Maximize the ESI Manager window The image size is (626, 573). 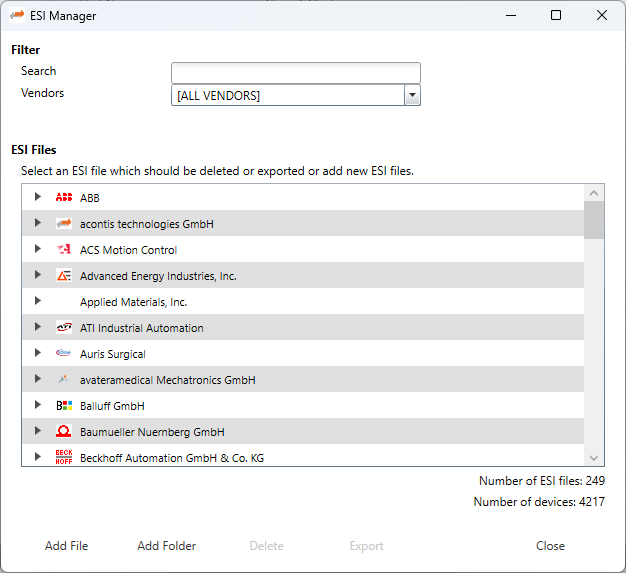pos(556,15)
